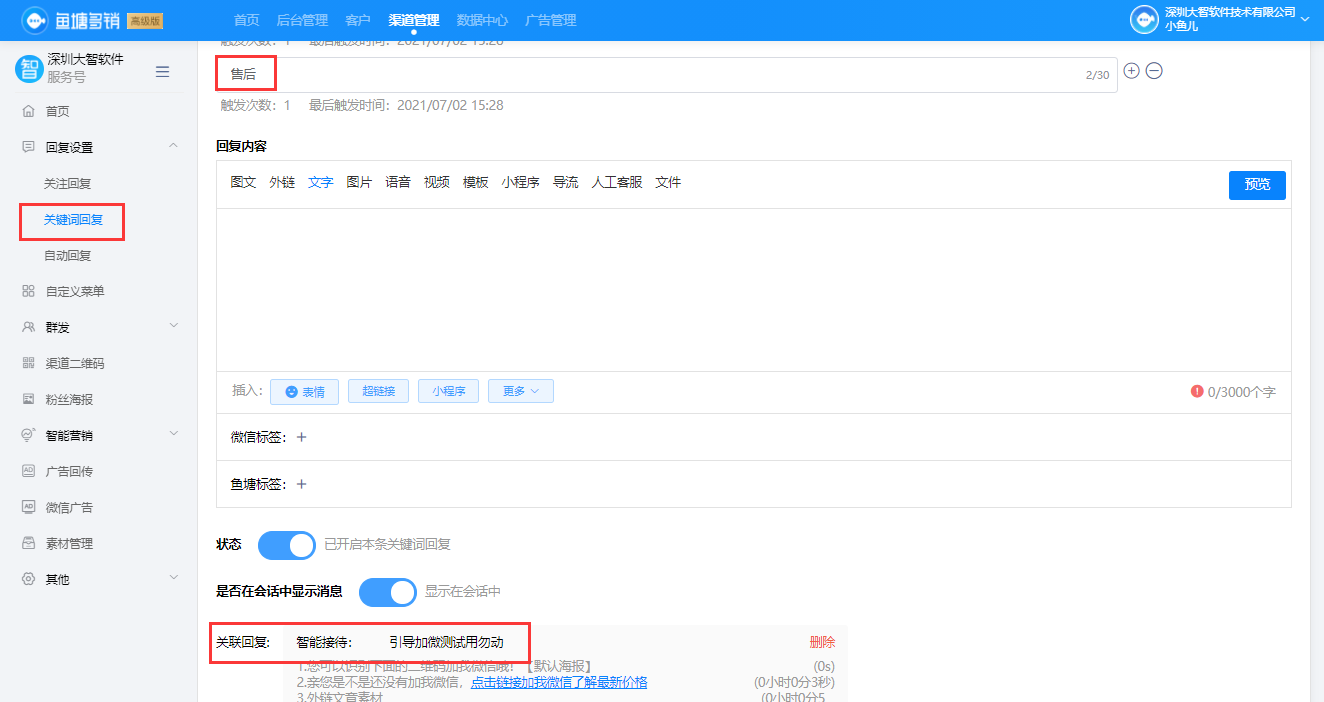Click the 素材管理 box icon
The image size is (1324, 702).
point(28,543)
